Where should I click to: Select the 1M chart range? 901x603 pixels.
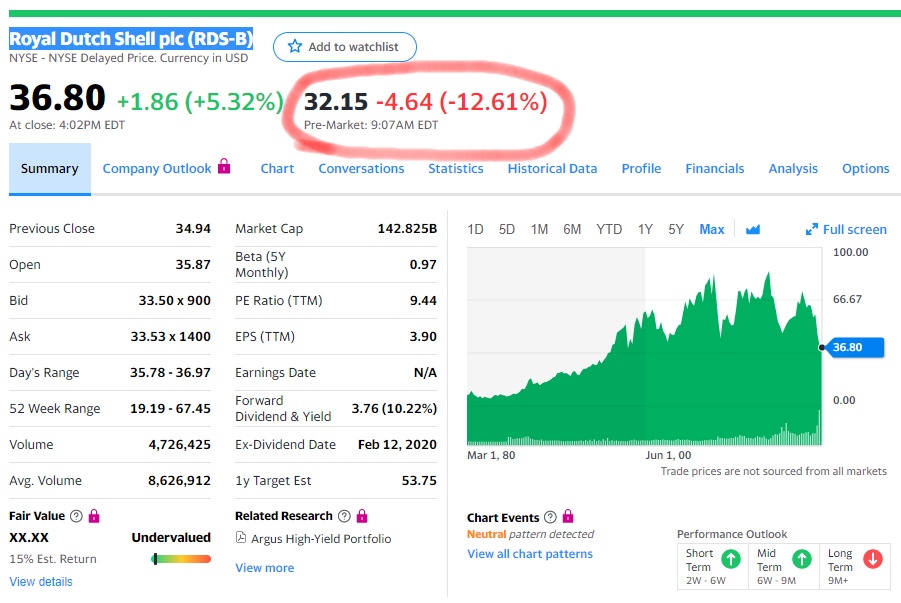tap(540, 229)
